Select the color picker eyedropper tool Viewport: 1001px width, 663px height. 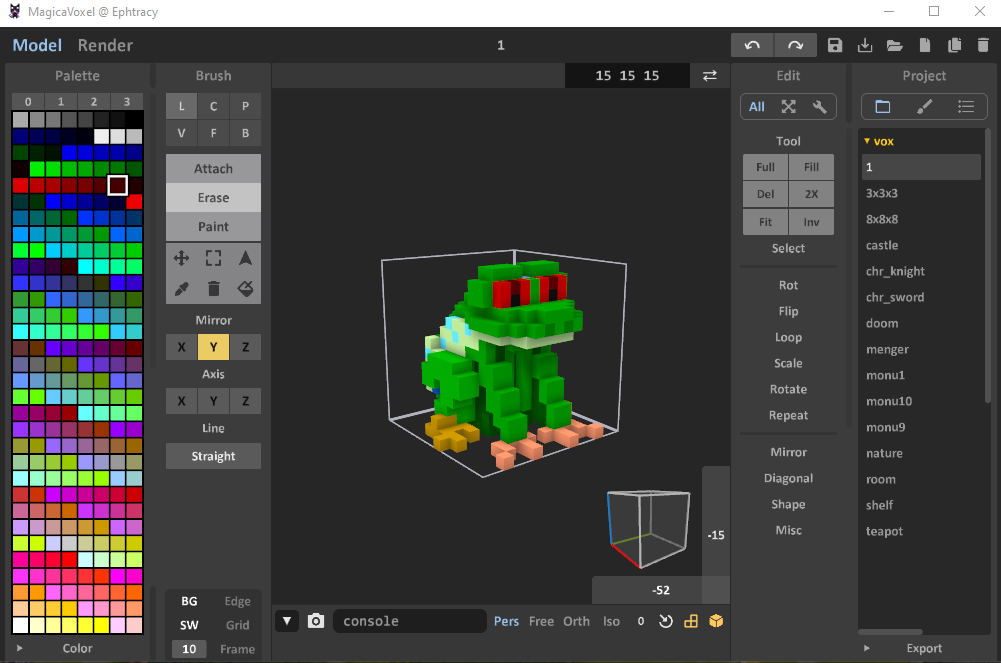coord(181,289)
